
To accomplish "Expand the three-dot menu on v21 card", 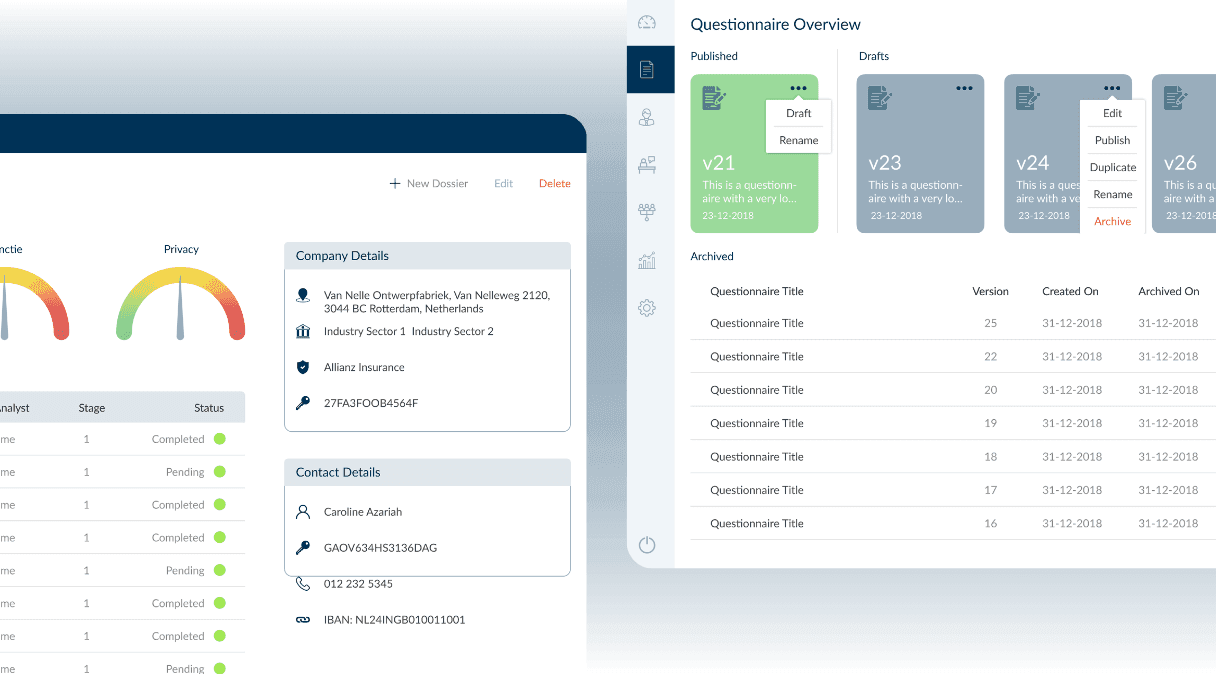I will 798,88.
